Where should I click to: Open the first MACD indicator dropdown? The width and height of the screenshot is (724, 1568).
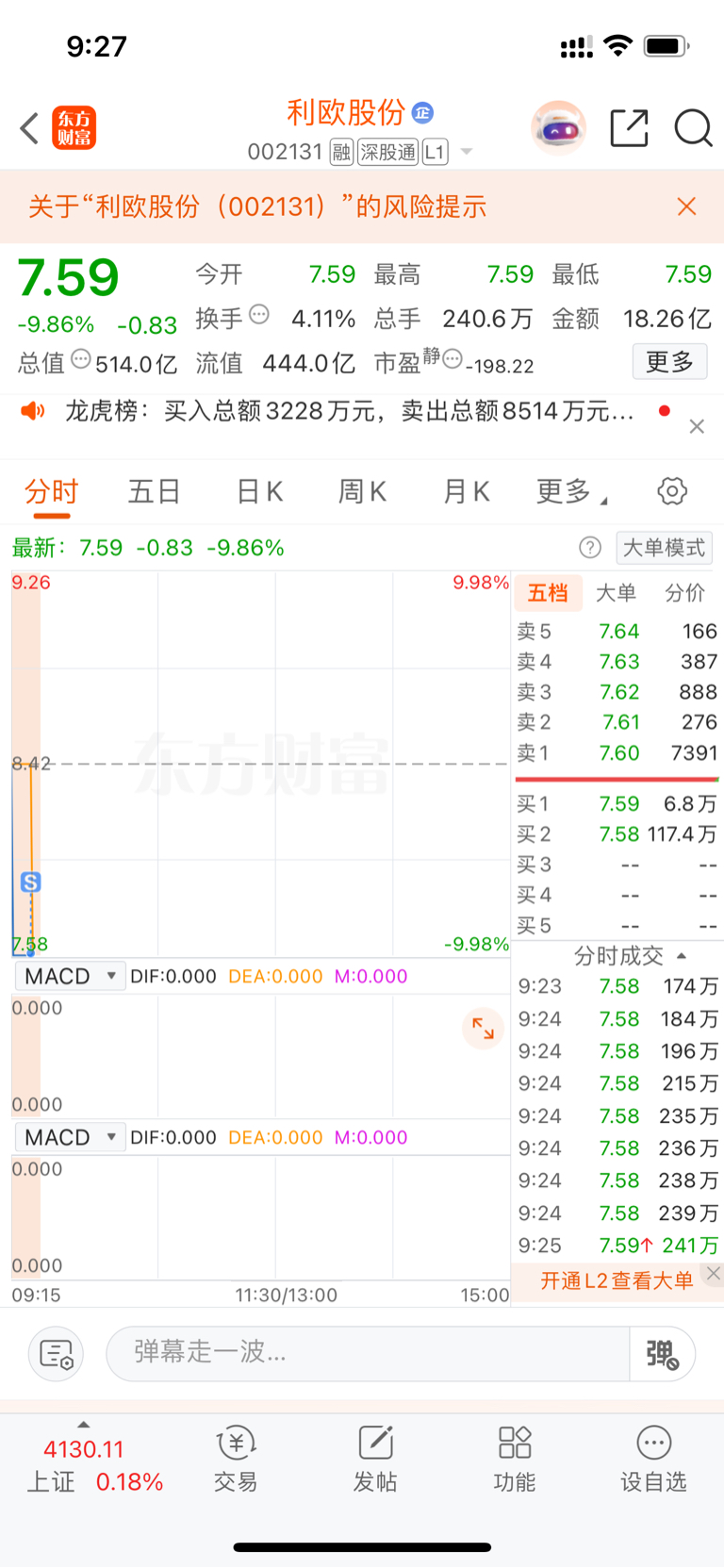coord(71,977)
